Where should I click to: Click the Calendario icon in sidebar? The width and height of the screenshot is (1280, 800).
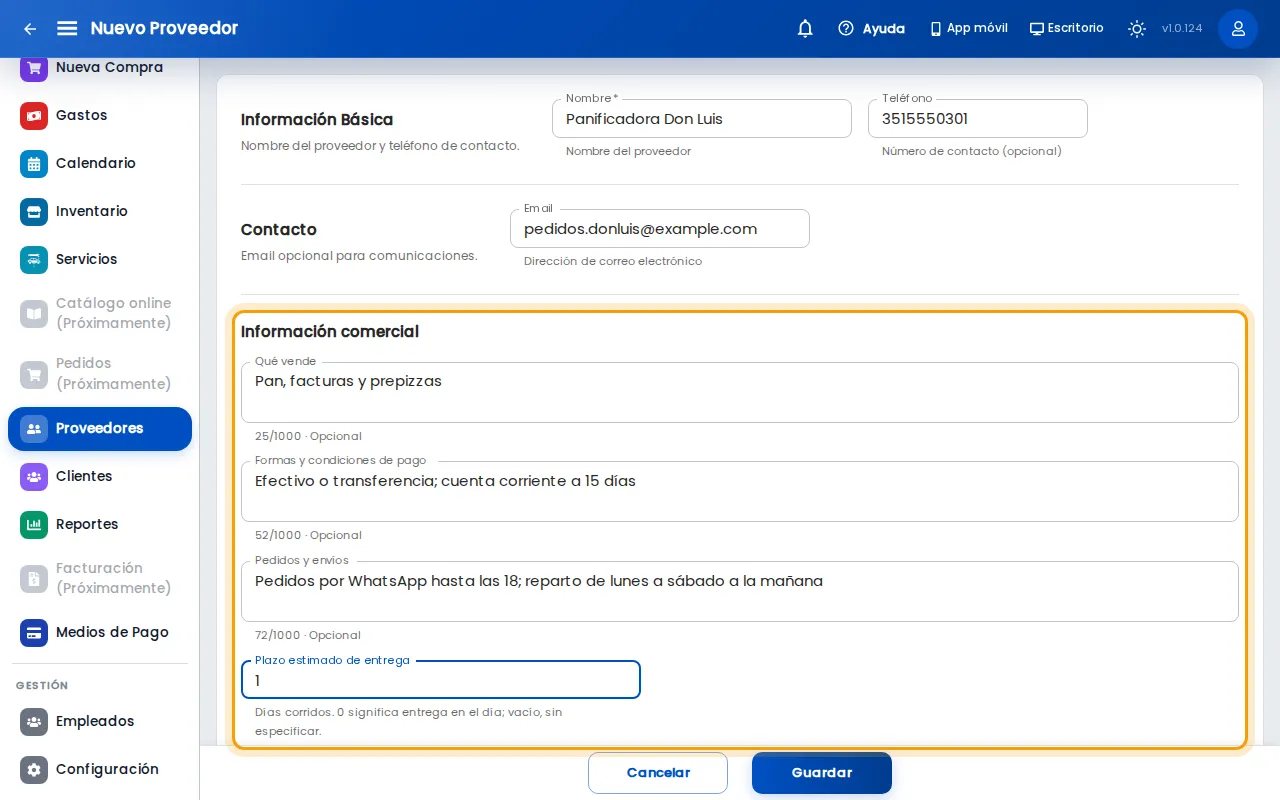(34, 164)
